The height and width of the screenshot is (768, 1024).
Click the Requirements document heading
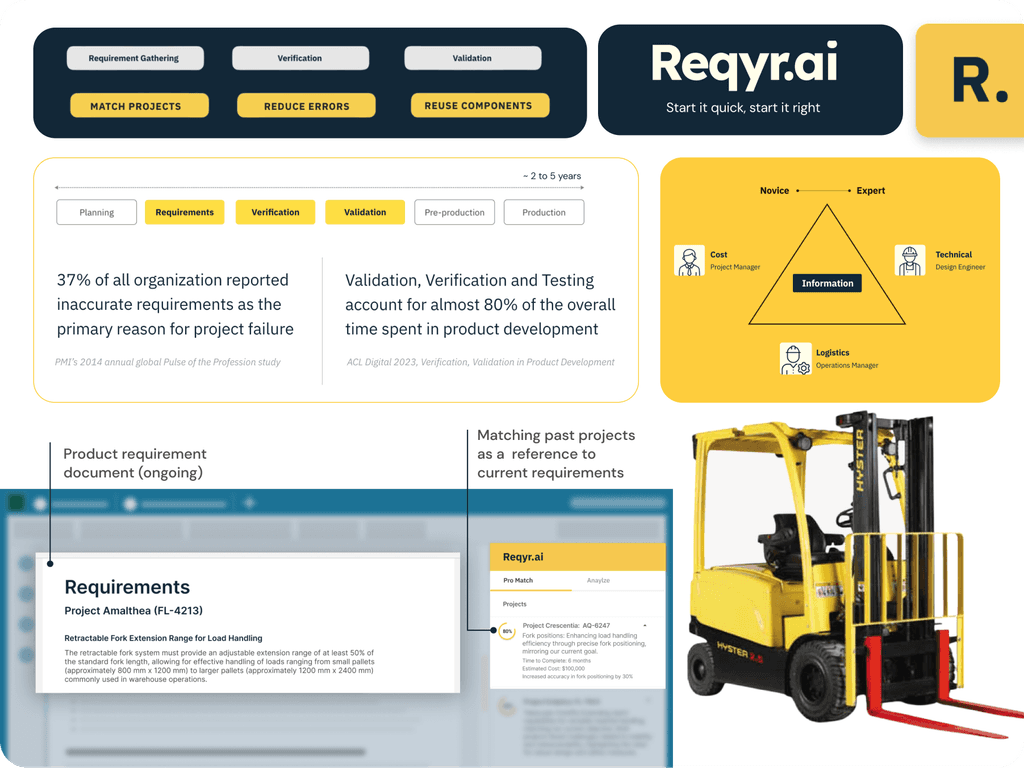tap(127, 587)
